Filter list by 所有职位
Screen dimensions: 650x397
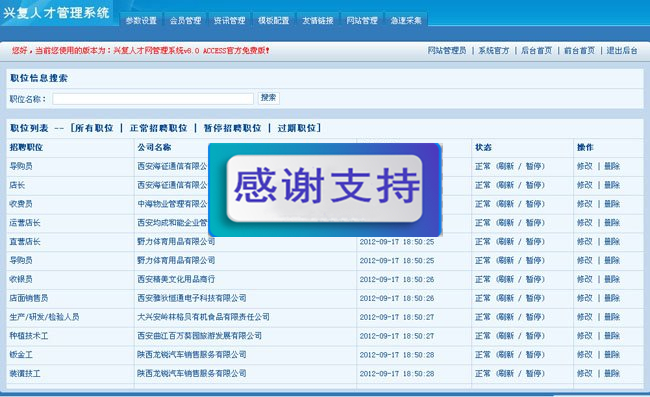pyautogui.click(x=94, y=128)
